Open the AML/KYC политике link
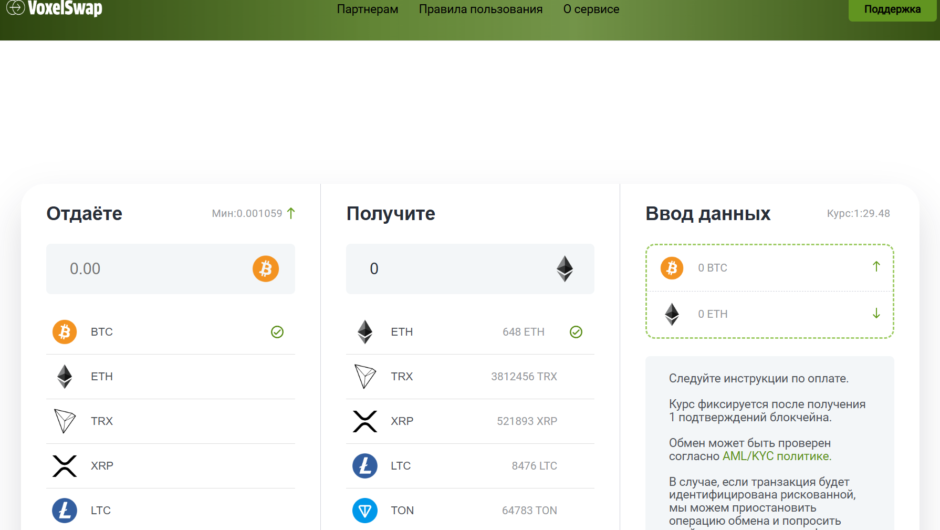Screen dimensions: 940x530 [x=776, y=456]
